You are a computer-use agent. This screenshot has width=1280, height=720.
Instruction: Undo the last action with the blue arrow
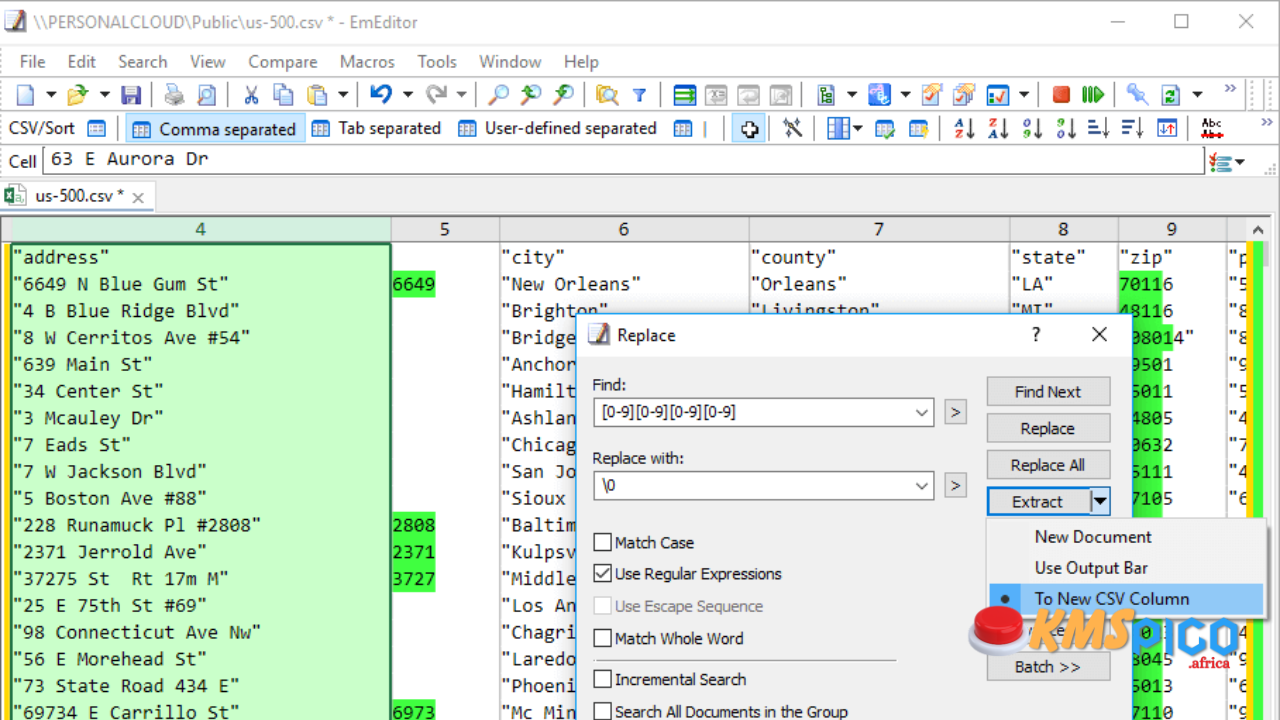[x=381, y=95]
